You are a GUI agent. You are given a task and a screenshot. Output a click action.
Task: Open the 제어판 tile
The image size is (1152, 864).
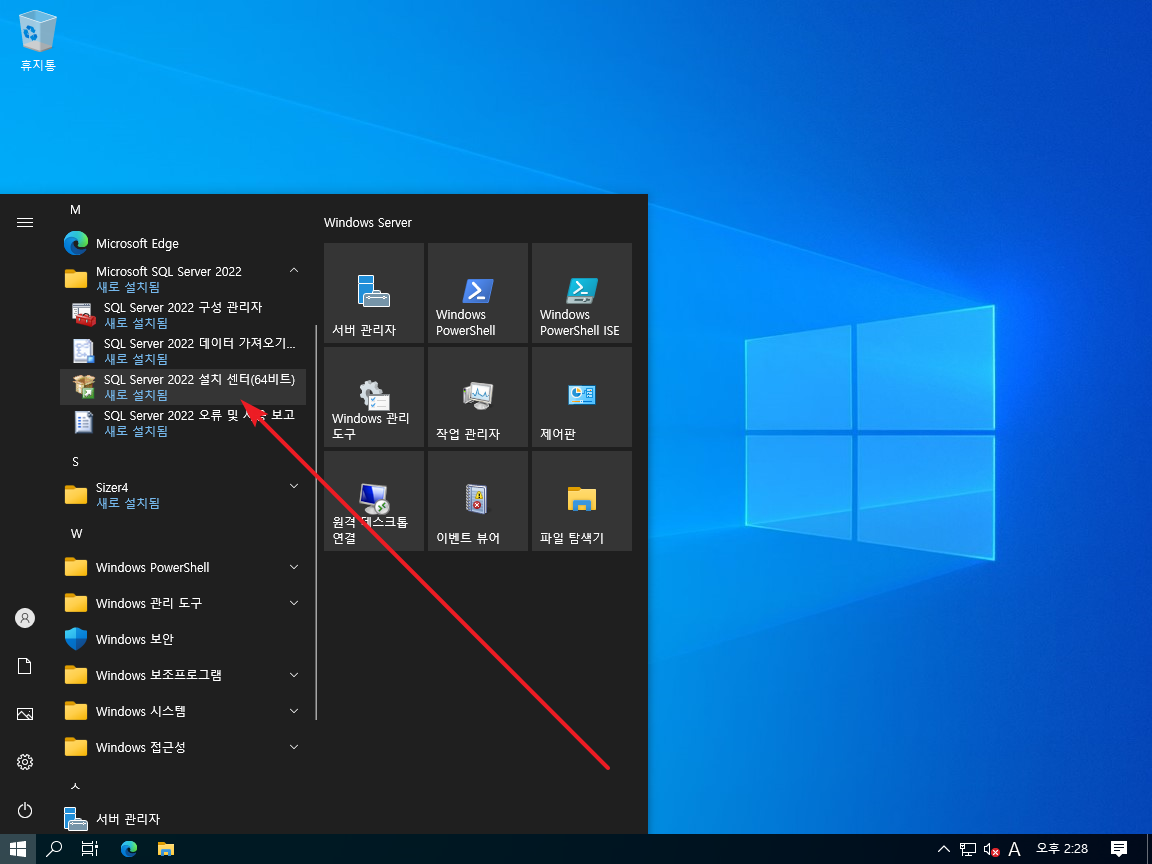(582, 397)
